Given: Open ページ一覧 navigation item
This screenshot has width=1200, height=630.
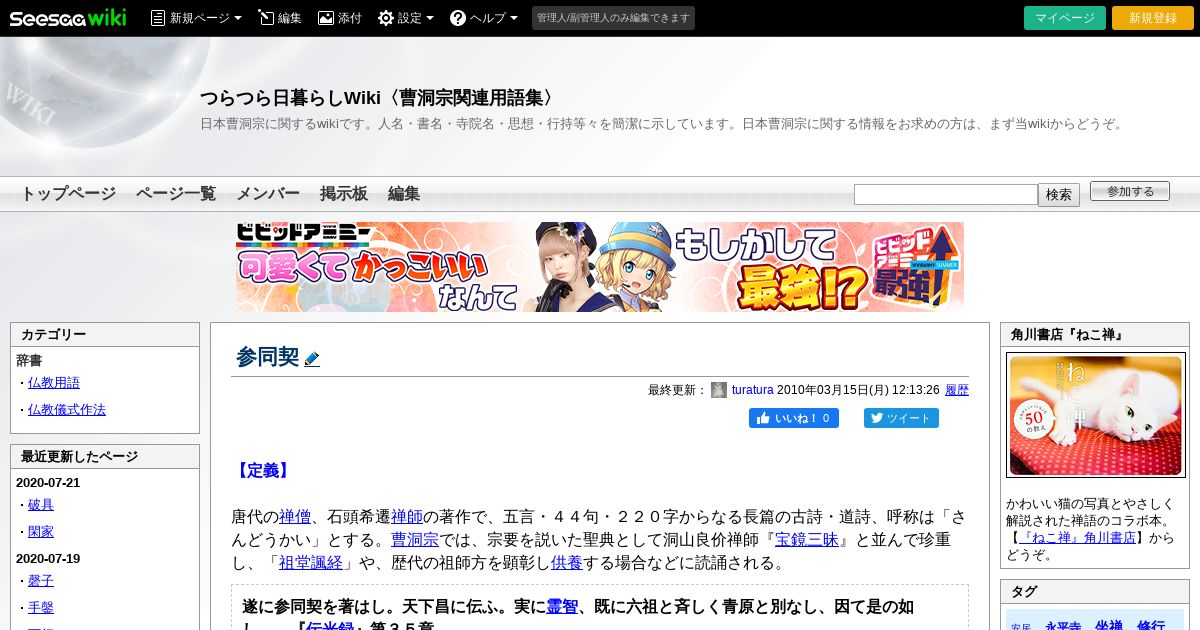Looking at the screenshot, I should click(x=176, y=194).
